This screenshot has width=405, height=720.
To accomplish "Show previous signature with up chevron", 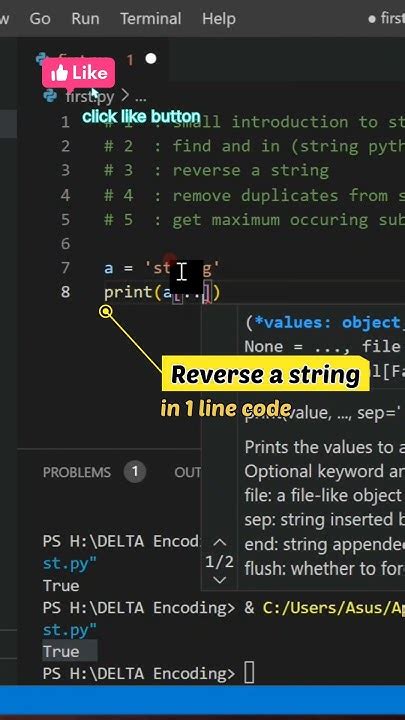I will point(219,543).
